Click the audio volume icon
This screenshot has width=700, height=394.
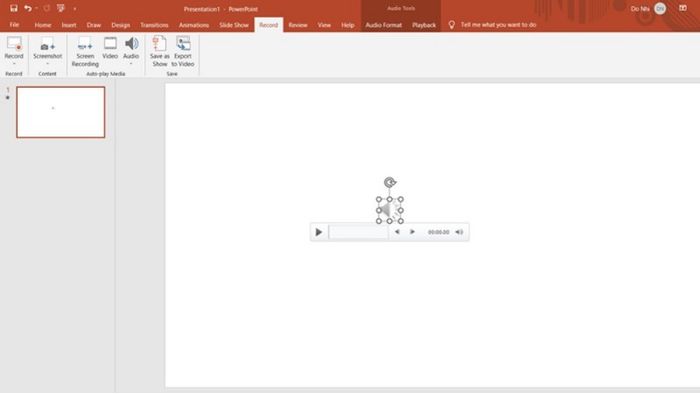tap(459, 232)
